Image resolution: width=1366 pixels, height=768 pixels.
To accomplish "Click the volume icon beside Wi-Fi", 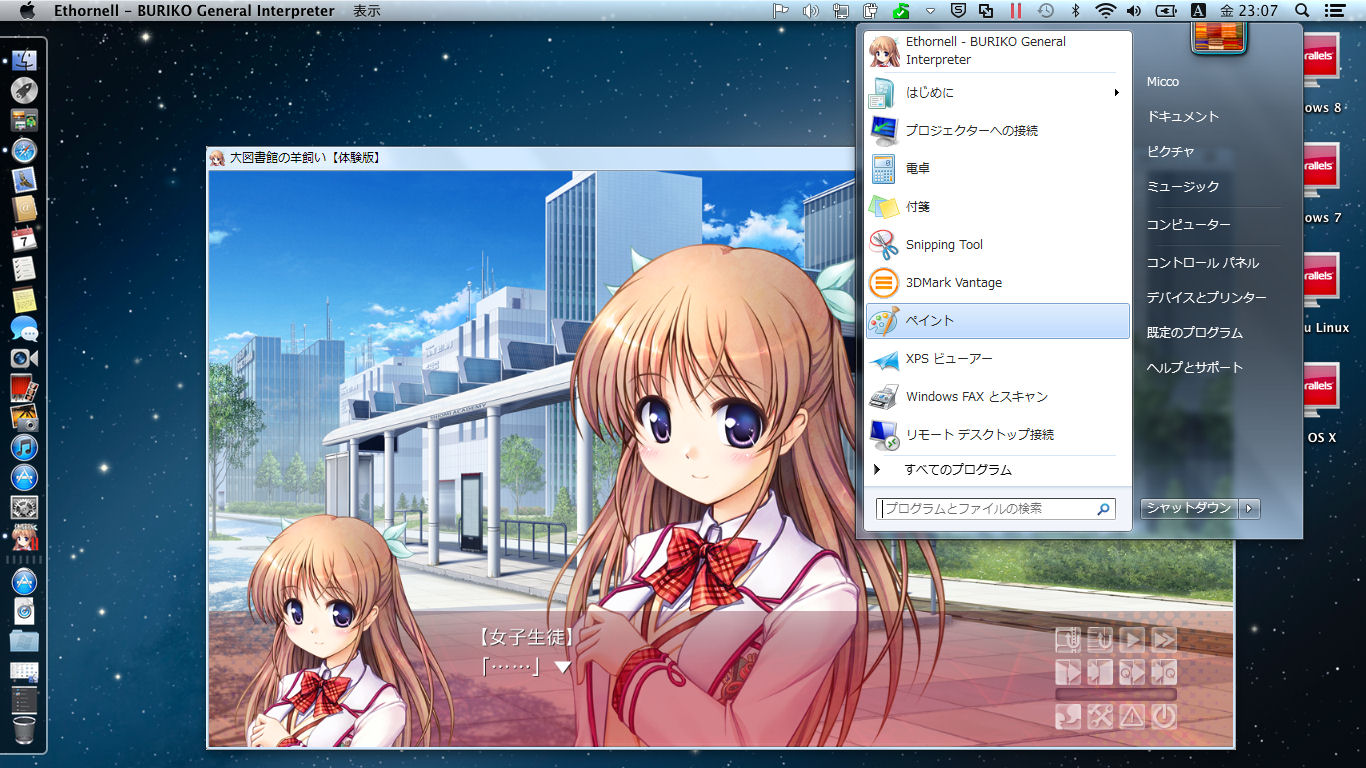I will pyautogui.click(x=1134, y=11).
